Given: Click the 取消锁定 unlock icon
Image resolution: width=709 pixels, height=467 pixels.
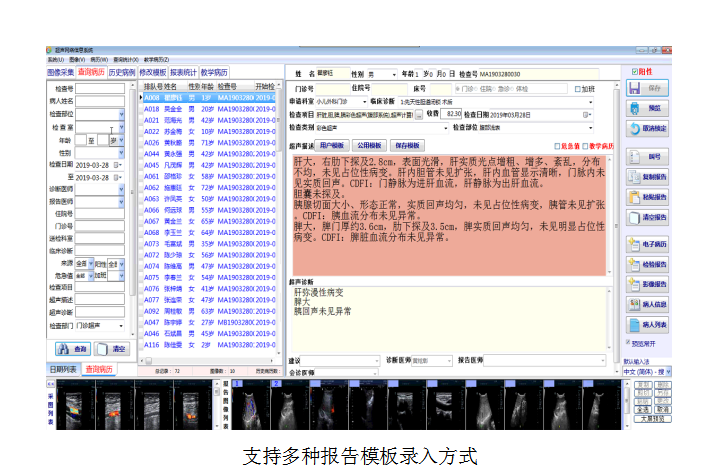Looking at the screenshot, I should [646, 129].
